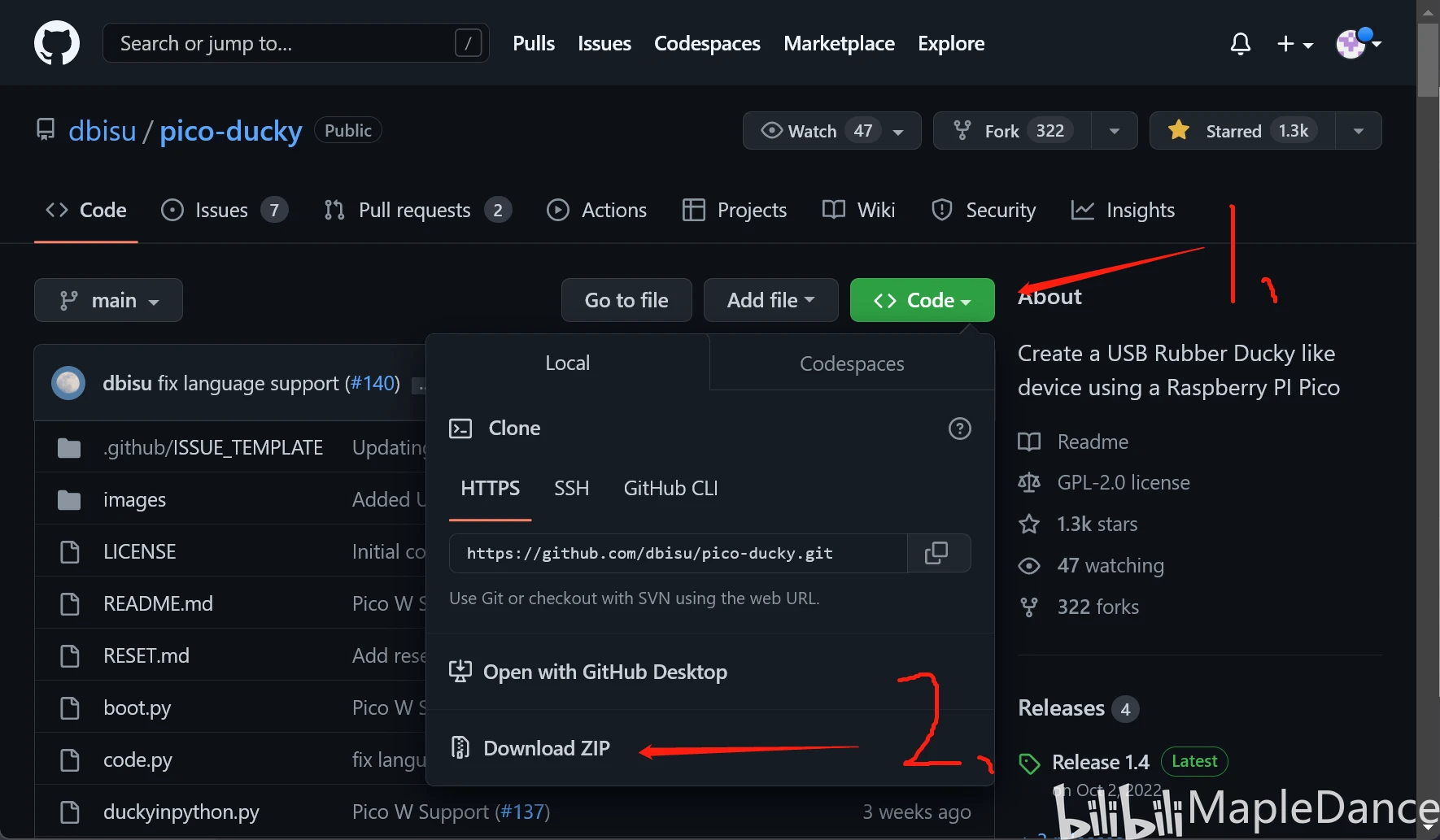Image resolution: width=1440 pixels, height=840 pixels.
Task: Open the .github/ISSUE_TEMPLATE folder
Action: [x=213, y=448]
